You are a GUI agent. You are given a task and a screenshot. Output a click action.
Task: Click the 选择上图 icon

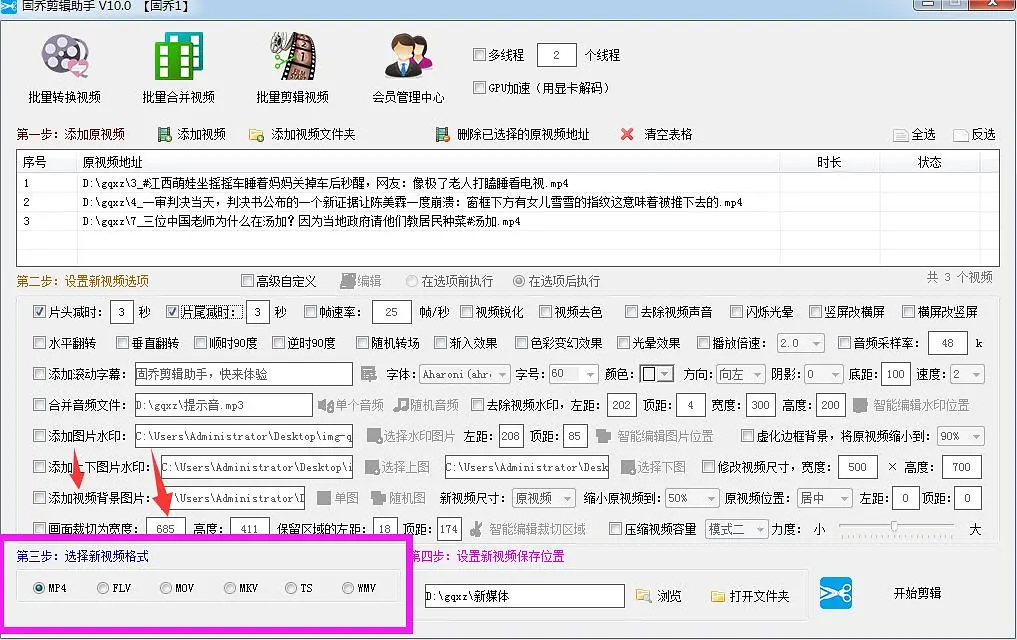[x=372, y=467]
